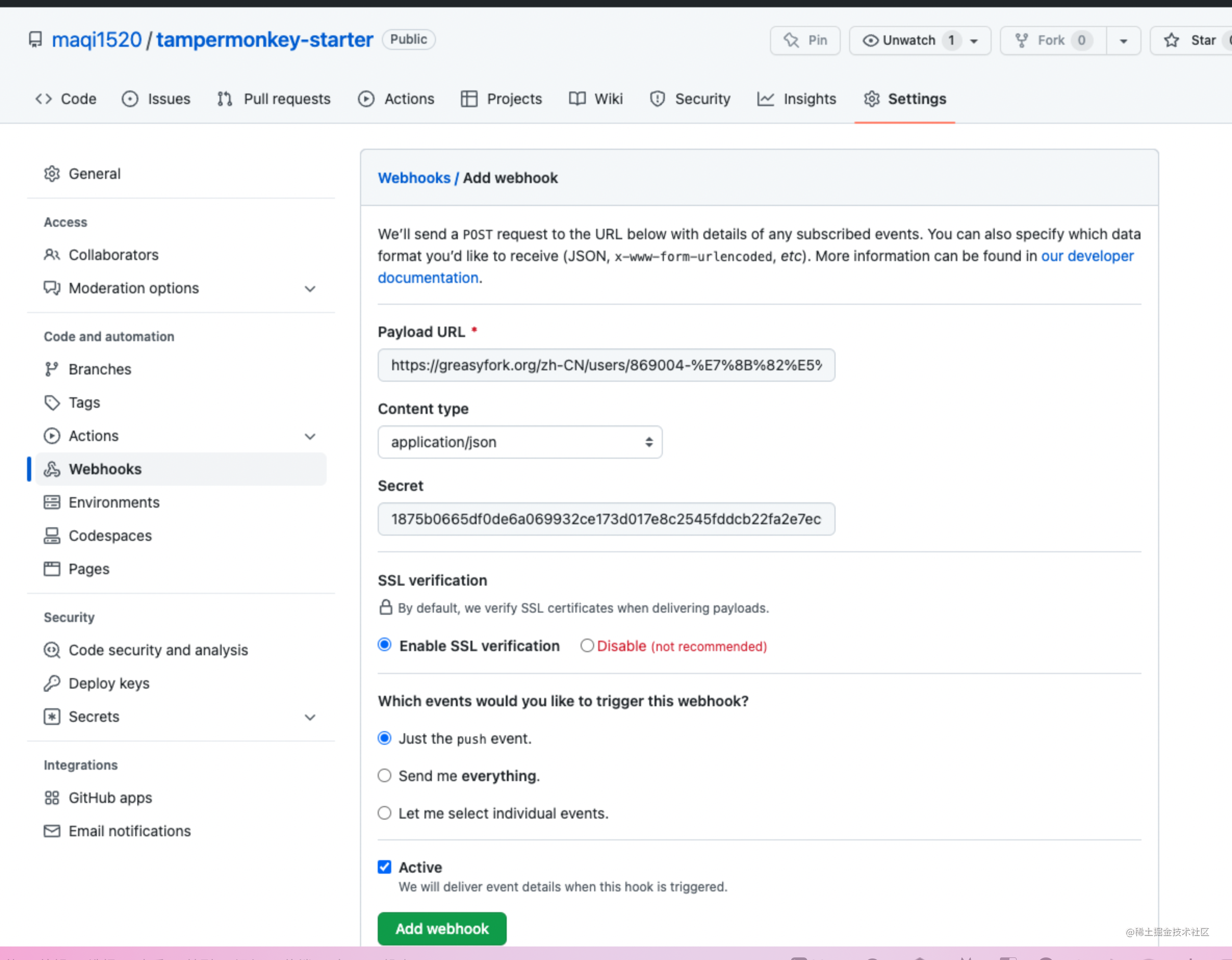
Task: Select Disable SSL verification radio
Action: coord(587,645)
